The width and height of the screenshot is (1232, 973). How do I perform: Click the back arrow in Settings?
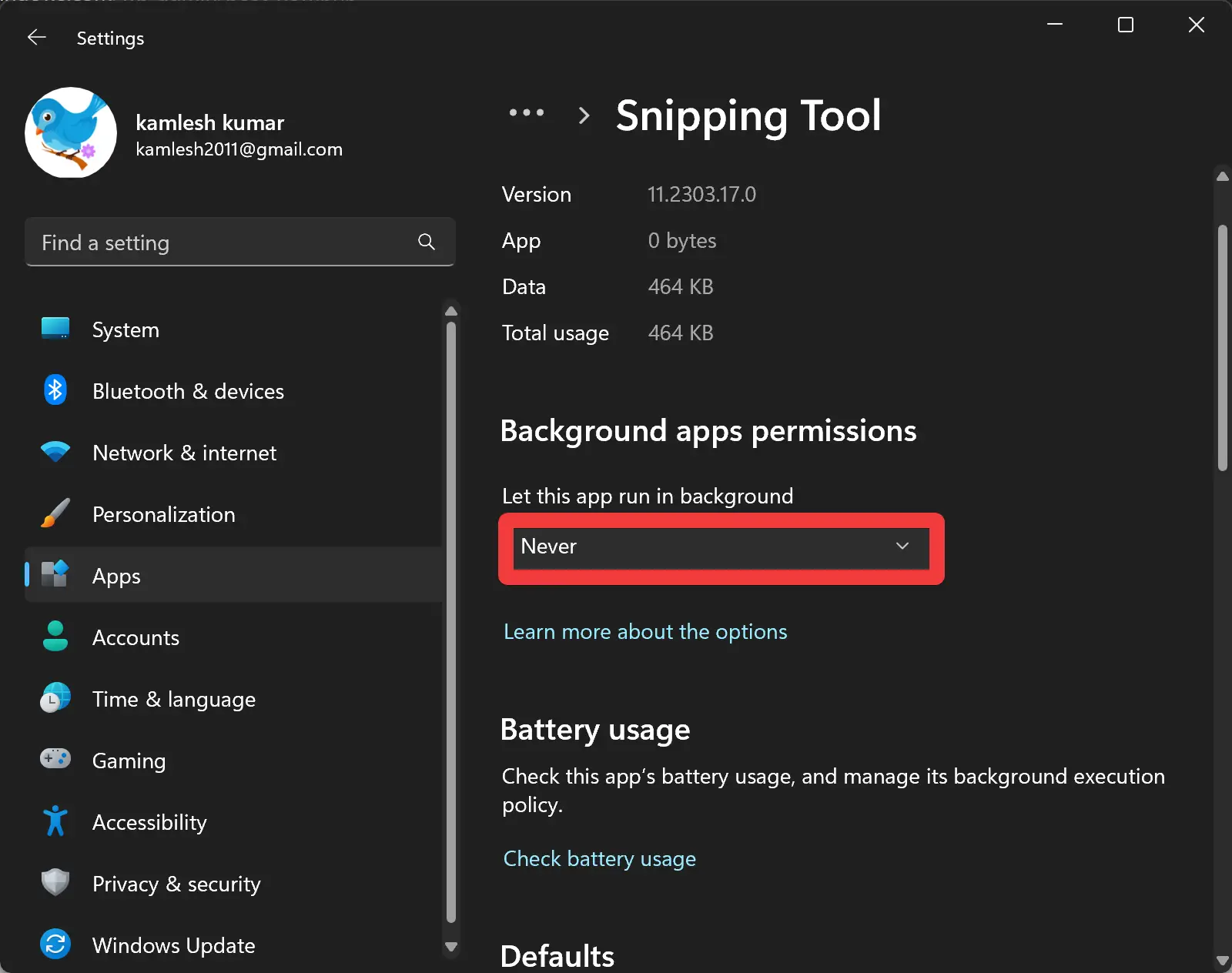pos(36,36)
